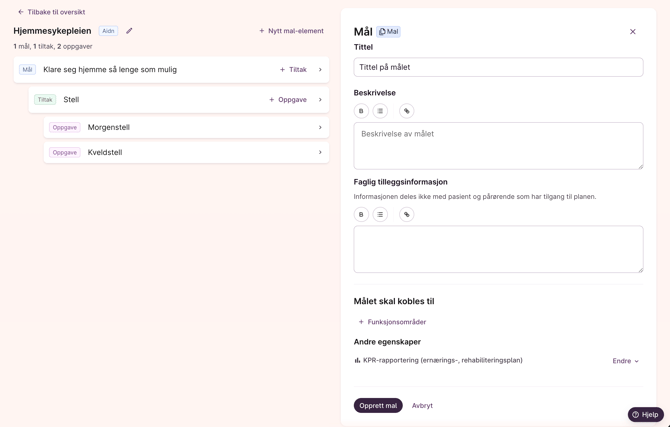
Task: Open the Hjelp button
Action: click(645, 414)
